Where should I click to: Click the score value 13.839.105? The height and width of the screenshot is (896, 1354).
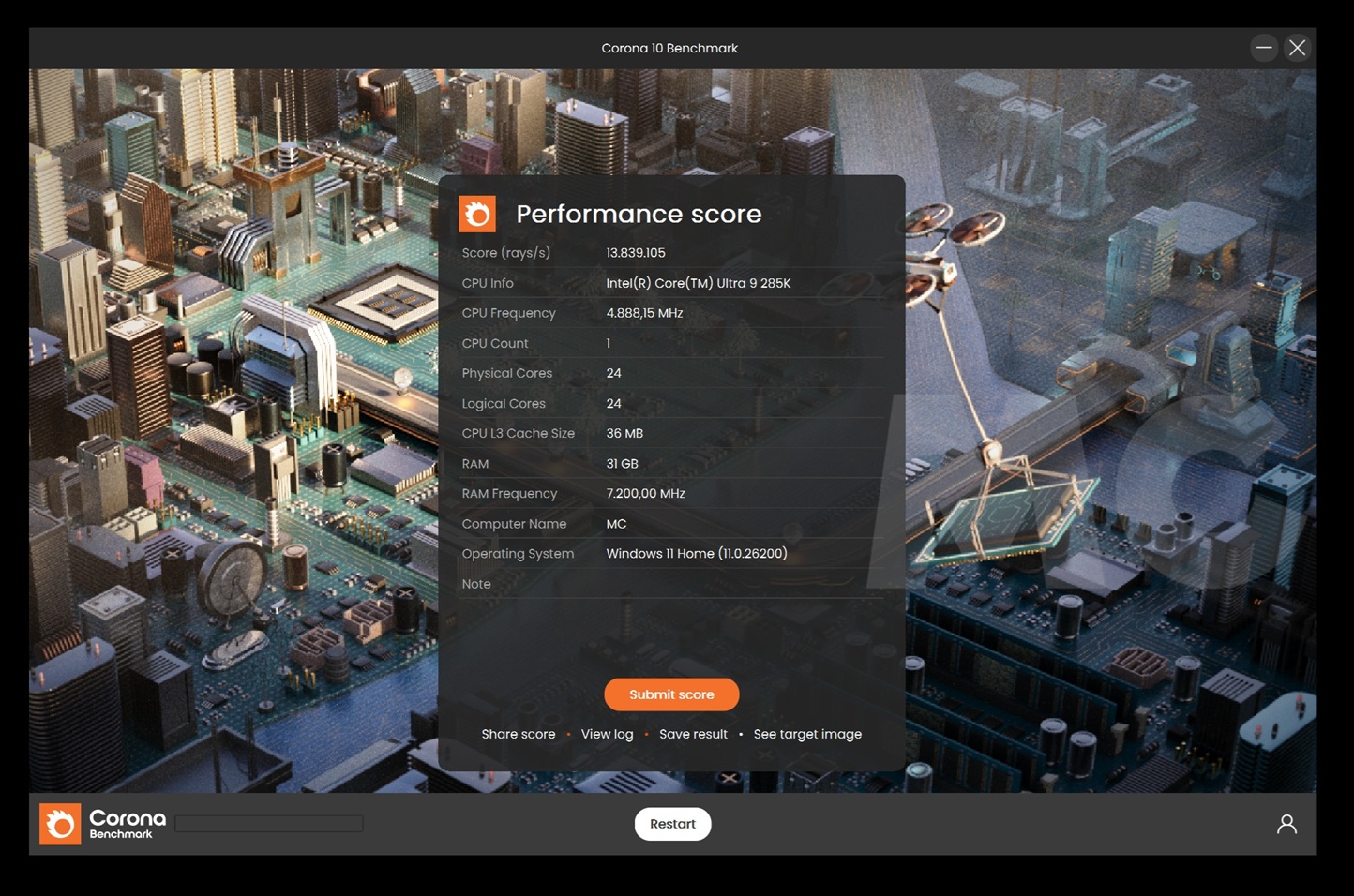(636, 253)
